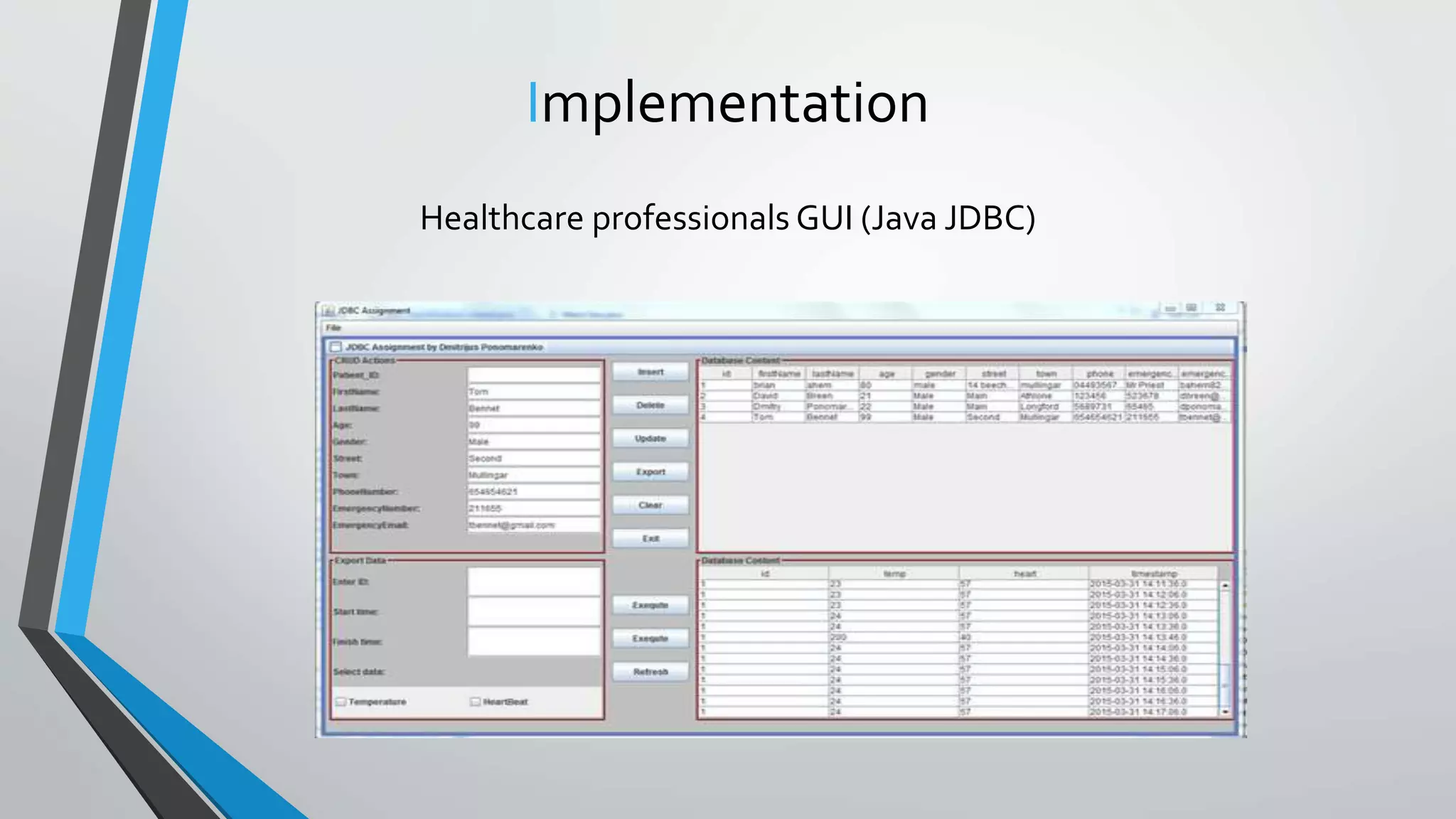1456x819 pixels.
Task: Click the Exit button
Action: click(x=651, y=538)
